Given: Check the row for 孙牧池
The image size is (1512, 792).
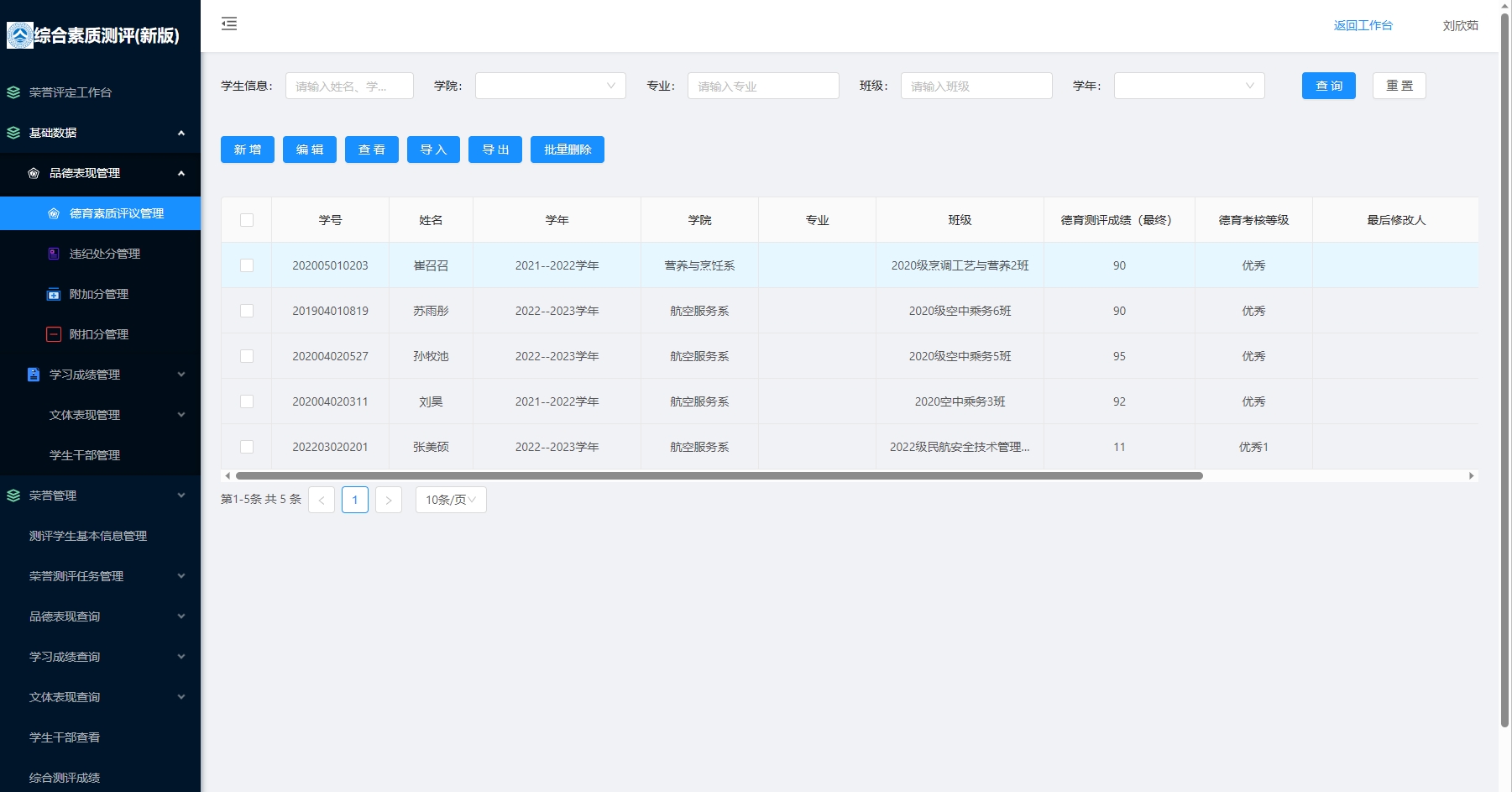Looking at the screenshot, I should tap(247, 356).
